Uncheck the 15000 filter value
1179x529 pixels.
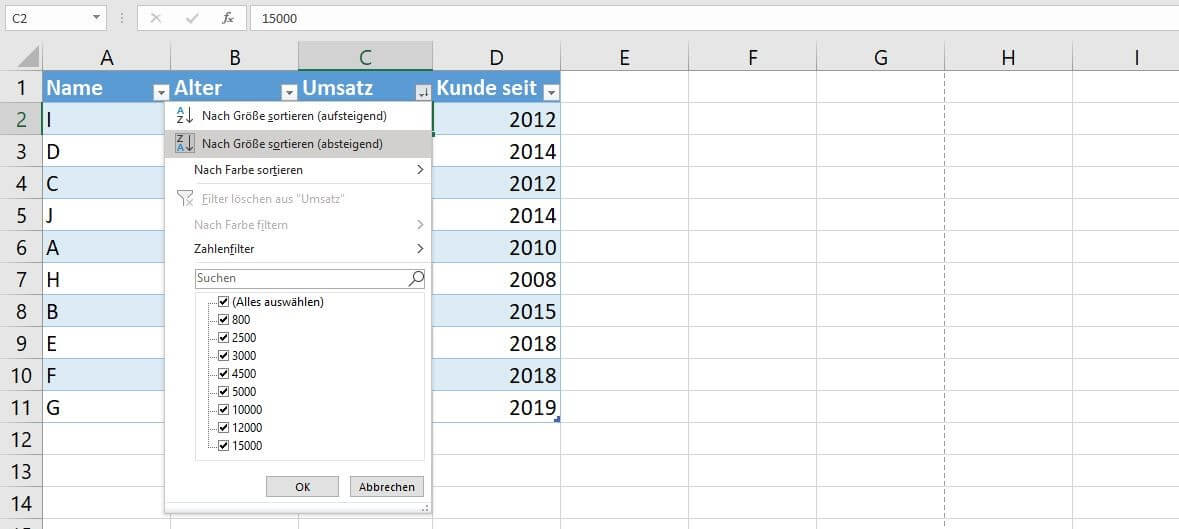[x=223, y=446]
